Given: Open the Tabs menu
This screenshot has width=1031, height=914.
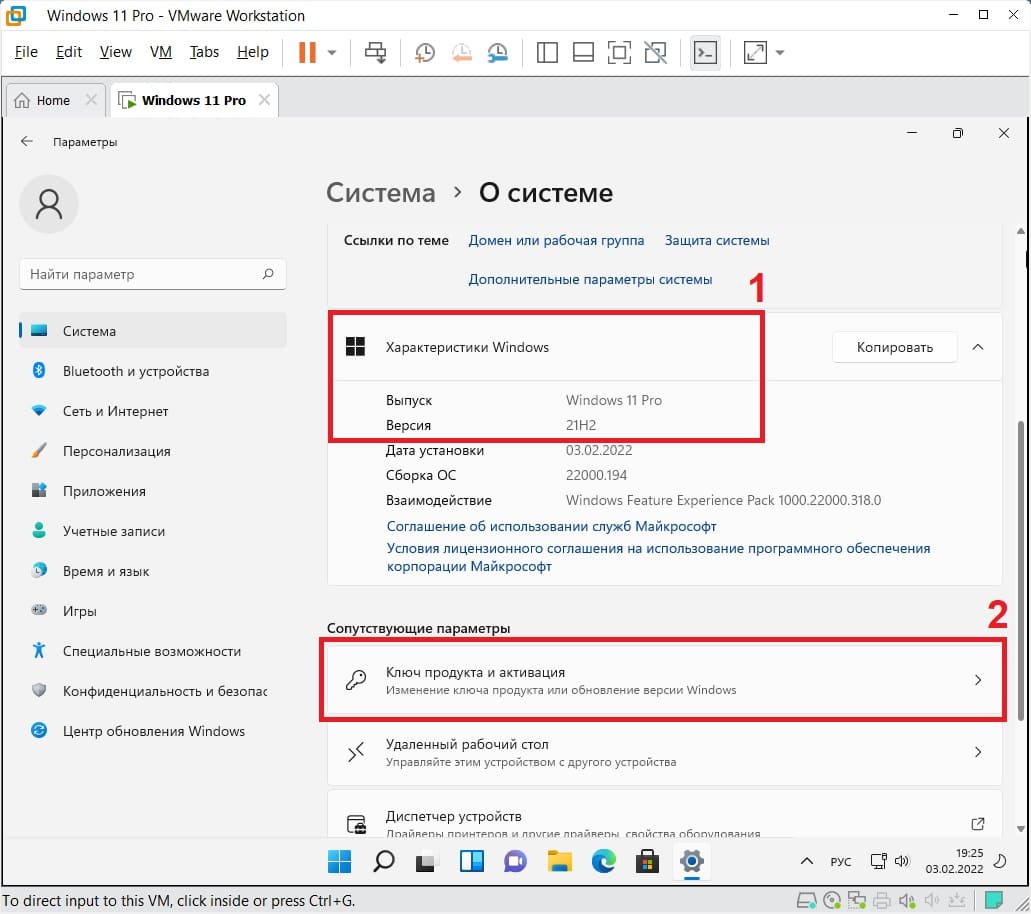Looking at the screenshot, I should coord(204,52).
